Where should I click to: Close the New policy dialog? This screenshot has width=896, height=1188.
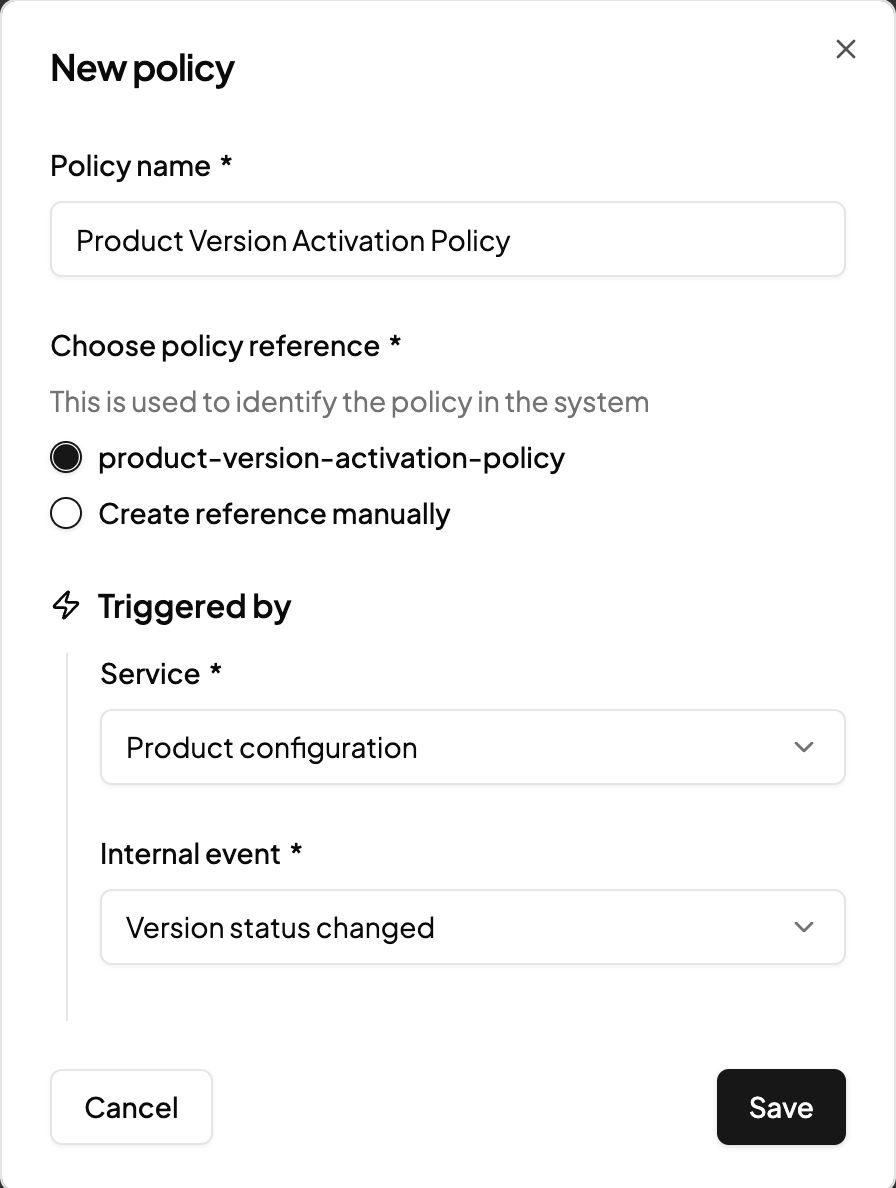(846, 50)
